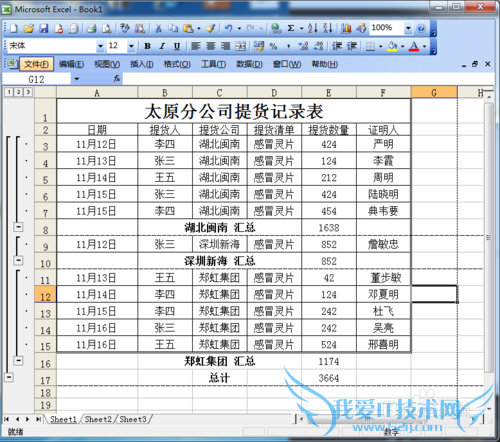Open the Chart Wizard icon
The width and height of the screenshot is (500, 442).
(x=346, y=28)
